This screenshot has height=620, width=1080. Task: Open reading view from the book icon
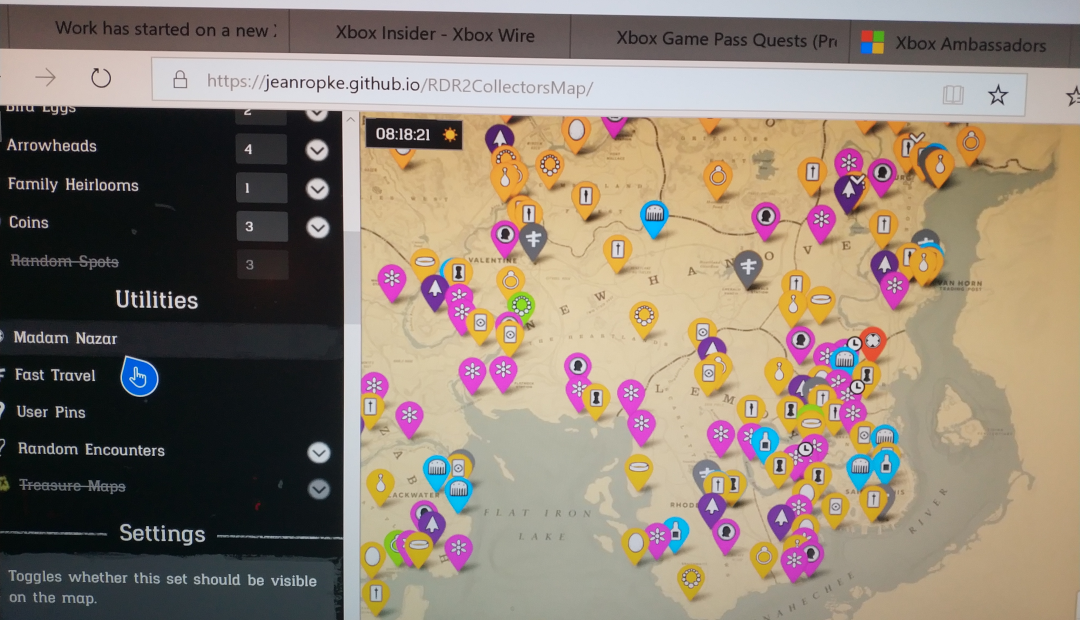(953, 94)
